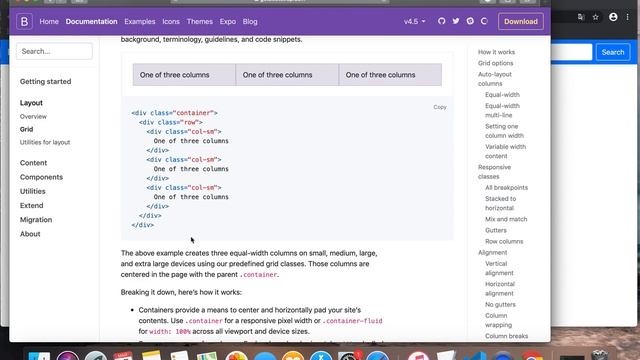Expand Utilities section in sidebar
The height and width of the screenshot is (360, 640).
coord(33,191)
